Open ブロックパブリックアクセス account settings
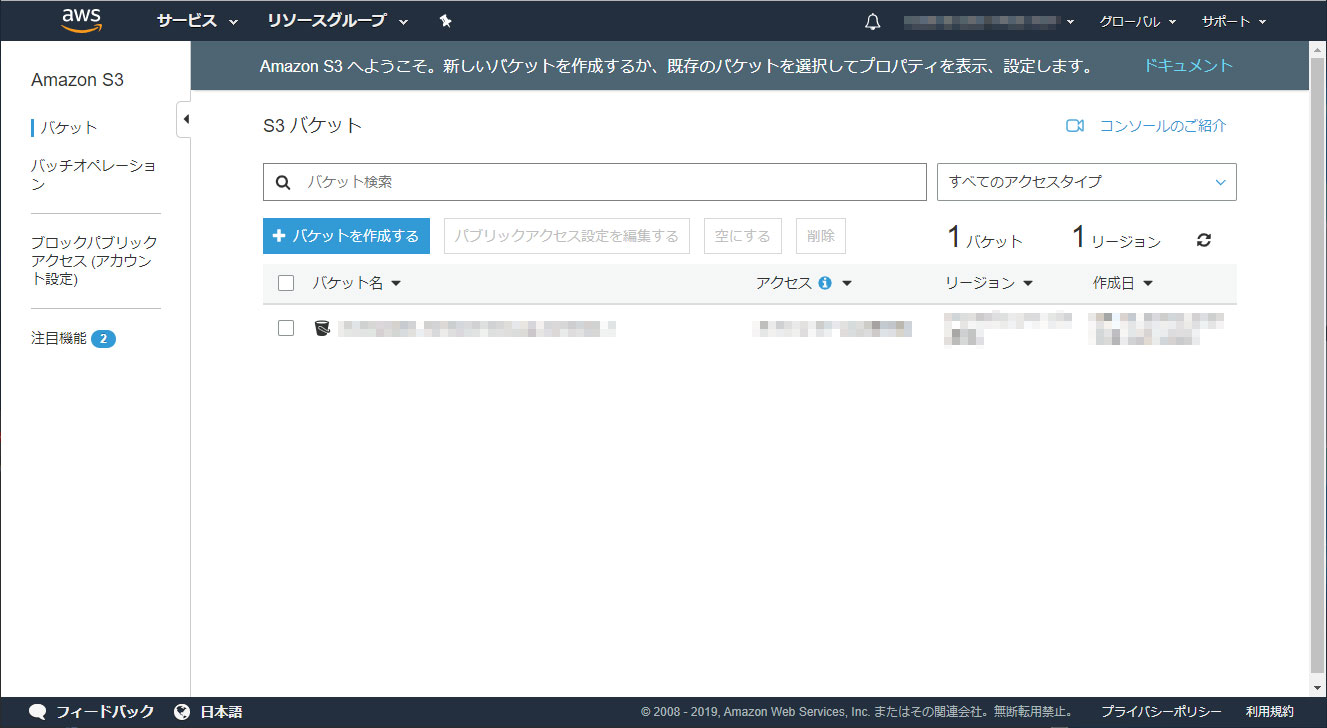 94,261
